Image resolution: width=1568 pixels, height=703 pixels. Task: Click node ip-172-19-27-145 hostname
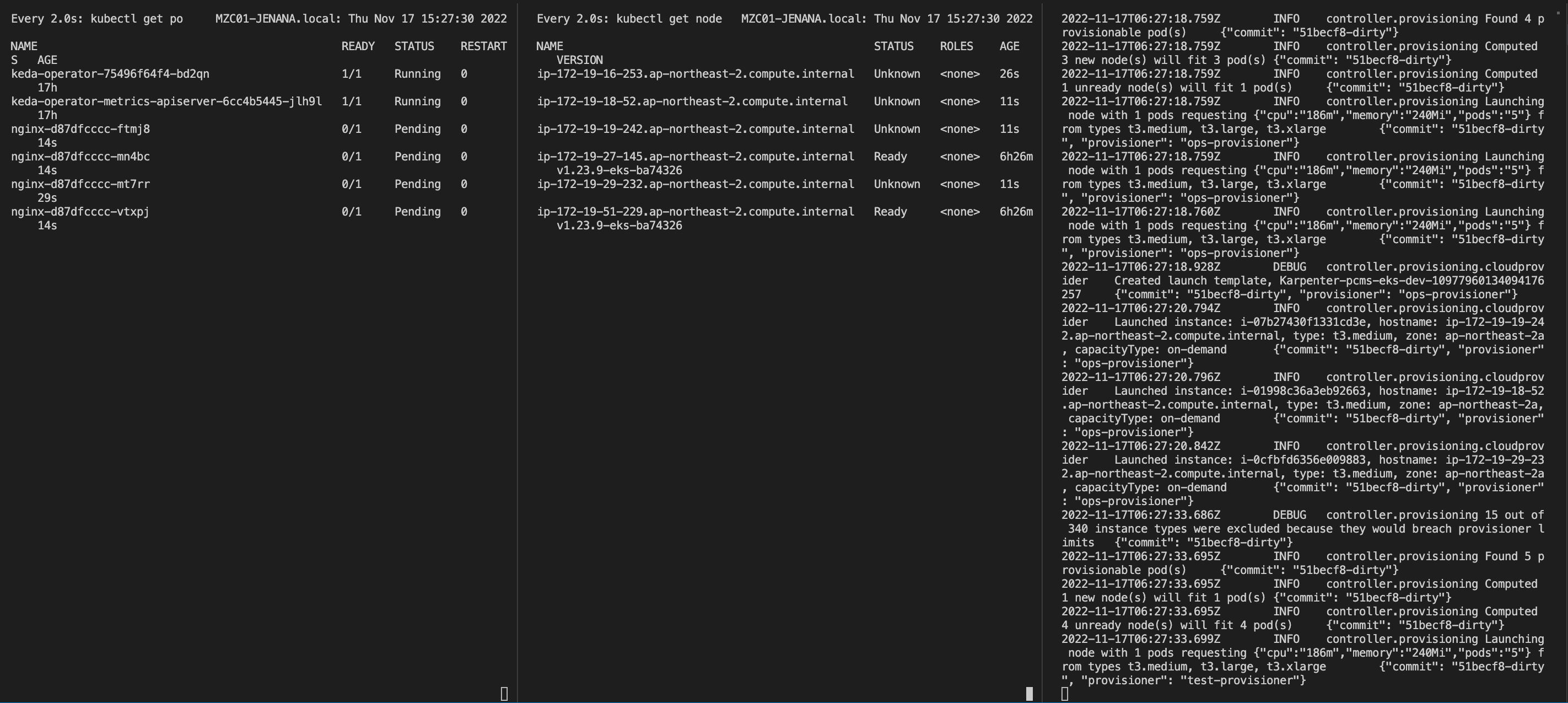tap(695, 157)
